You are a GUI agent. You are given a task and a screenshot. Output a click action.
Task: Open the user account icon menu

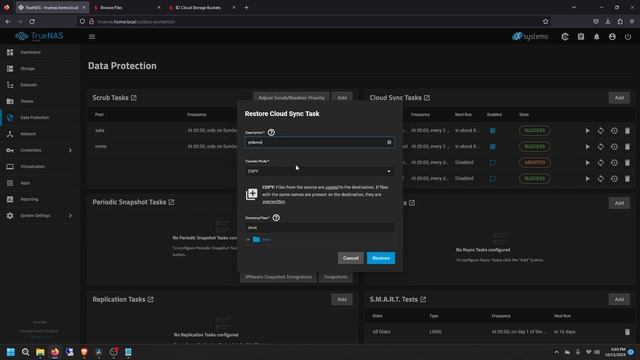[612, 37]
